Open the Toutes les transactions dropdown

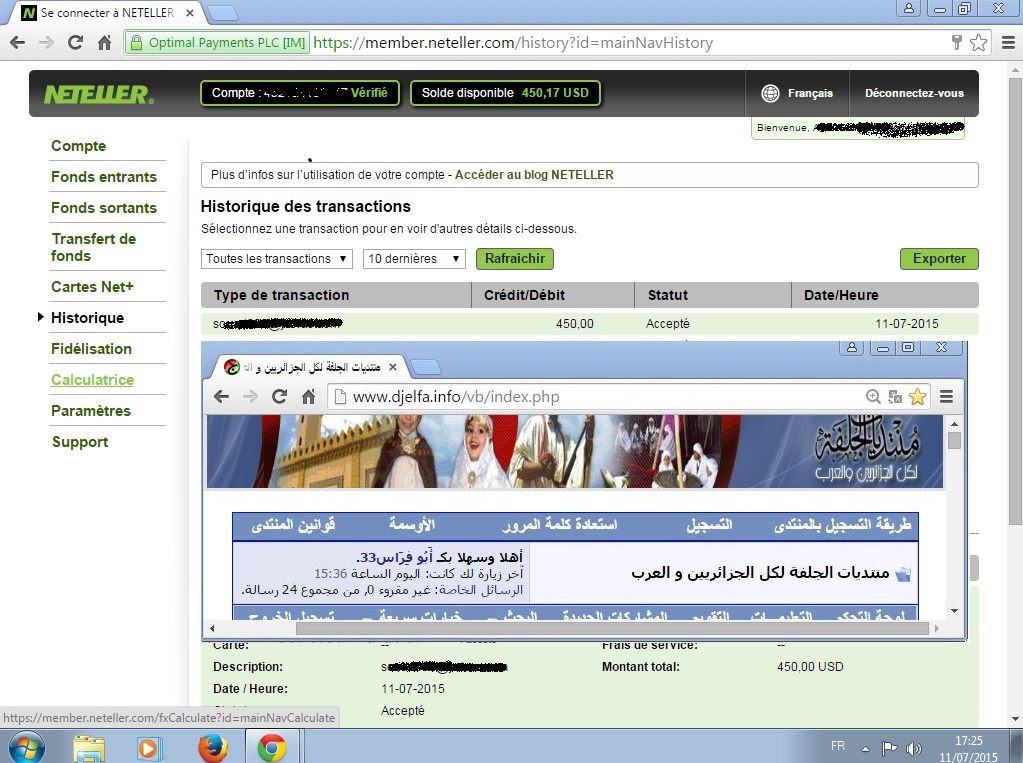coord(277,259)
